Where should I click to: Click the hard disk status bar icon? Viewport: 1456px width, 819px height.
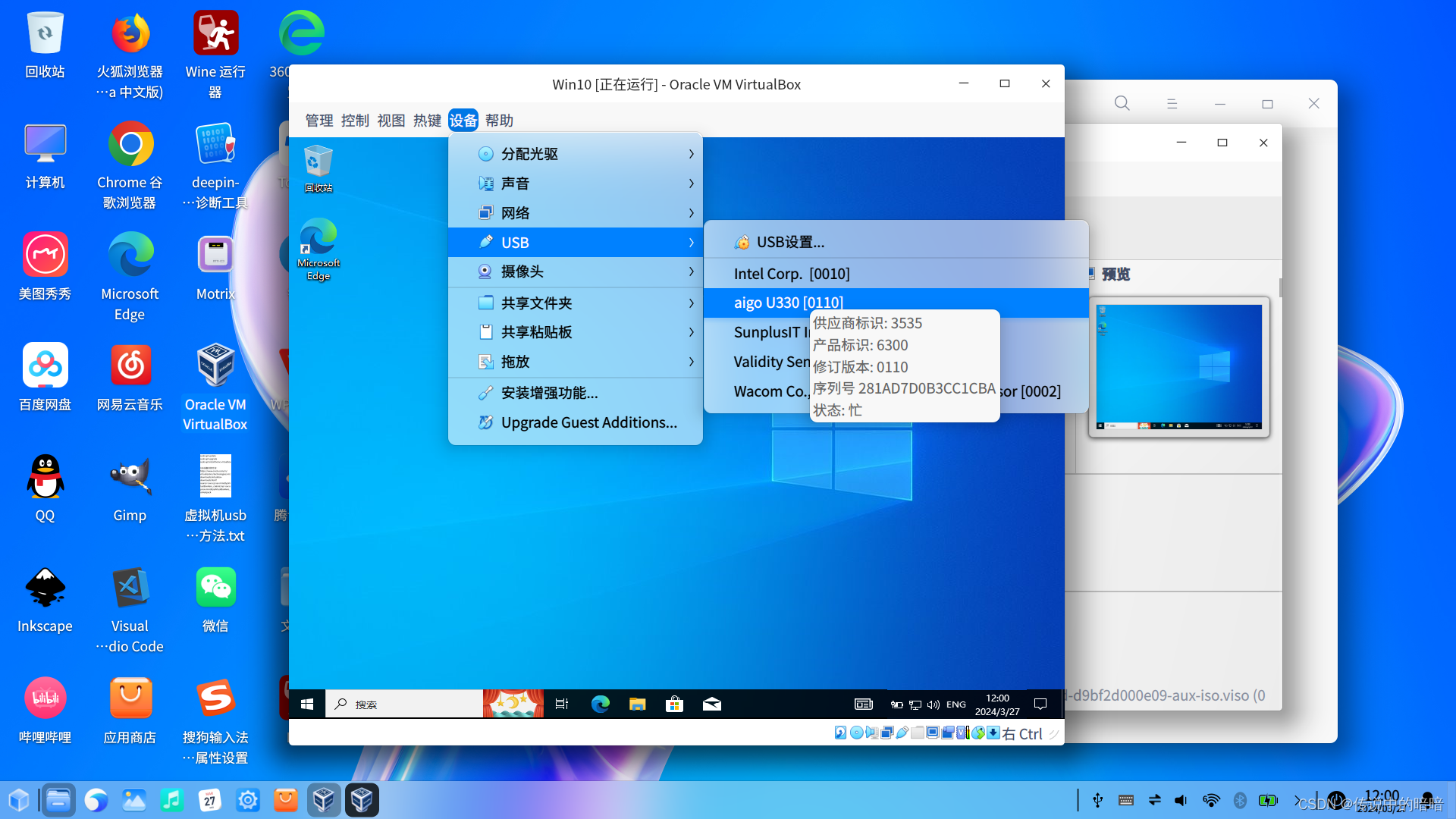pyautogui.click(x=840, y=733)
